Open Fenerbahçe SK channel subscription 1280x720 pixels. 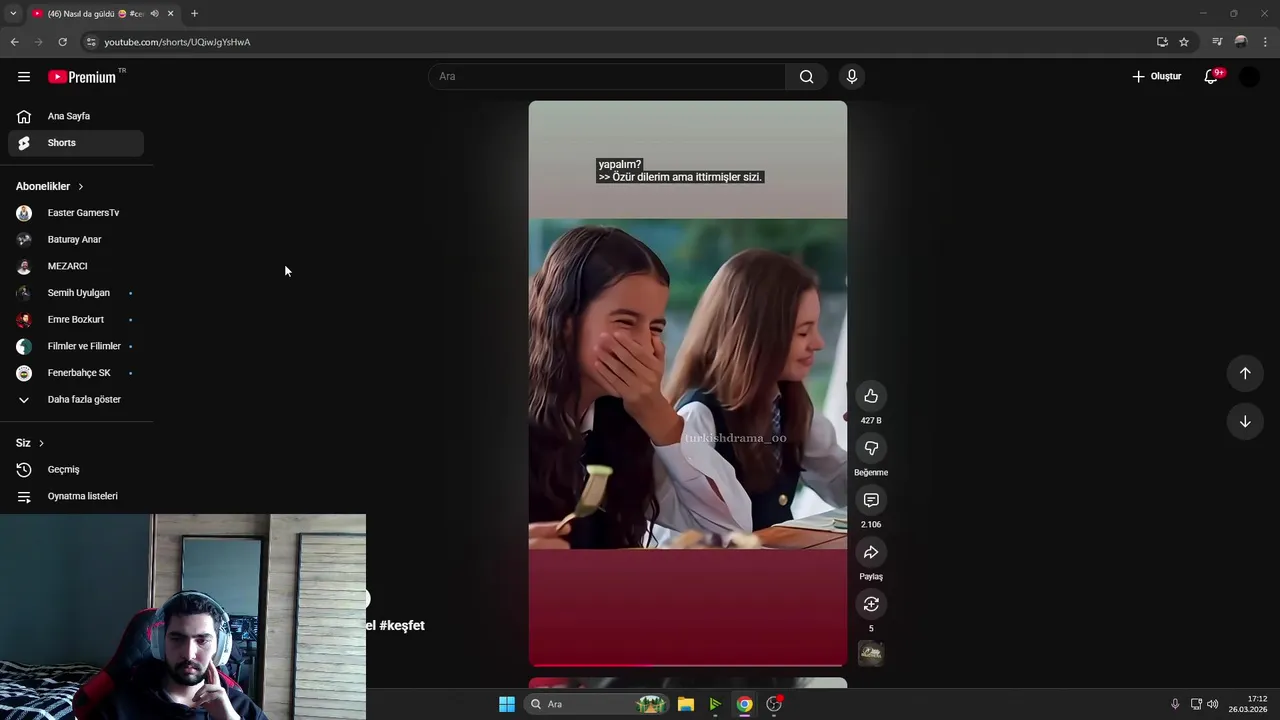coord(76,373)
